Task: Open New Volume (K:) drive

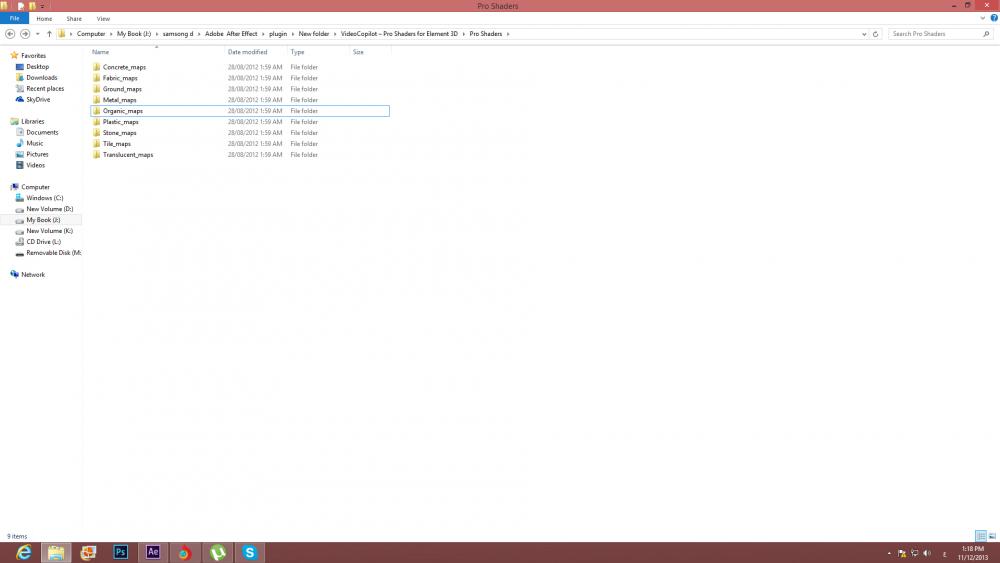Action: (x=49, y=231)
